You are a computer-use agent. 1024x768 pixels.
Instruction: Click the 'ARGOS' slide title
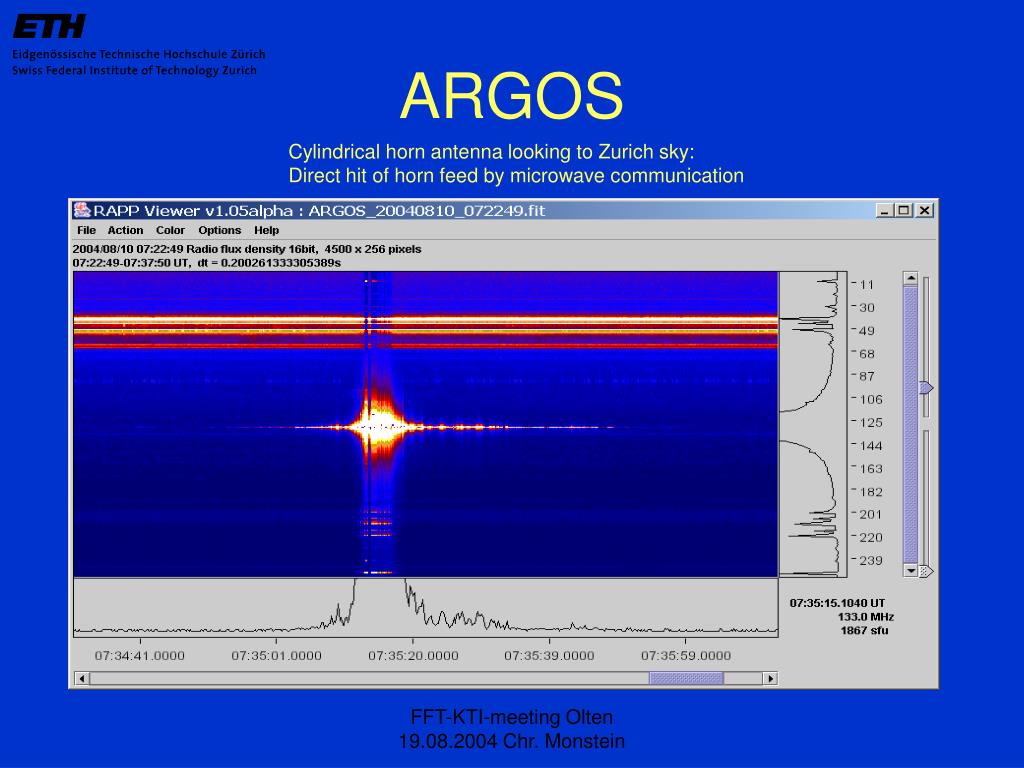tap(511, 96)
